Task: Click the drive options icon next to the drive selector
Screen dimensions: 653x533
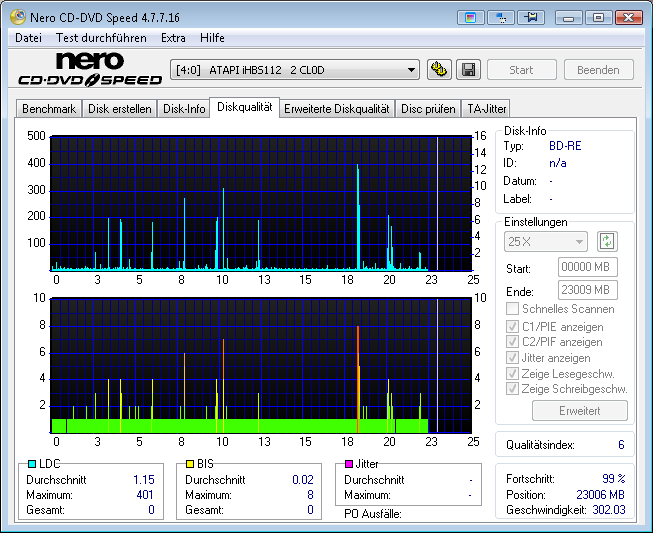Action: coord(439,70)
